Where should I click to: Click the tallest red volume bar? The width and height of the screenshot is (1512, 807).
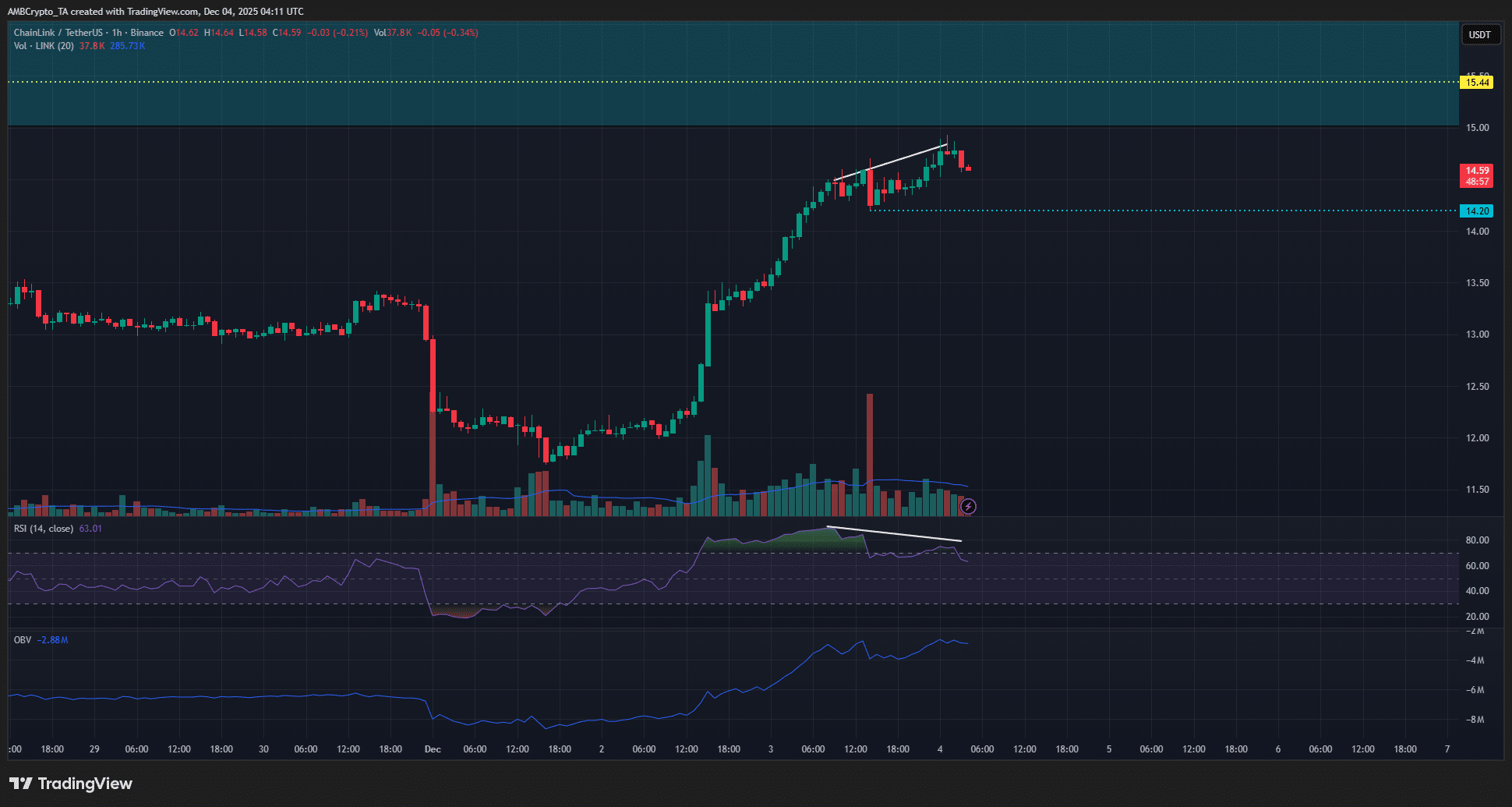click(870, 452)
